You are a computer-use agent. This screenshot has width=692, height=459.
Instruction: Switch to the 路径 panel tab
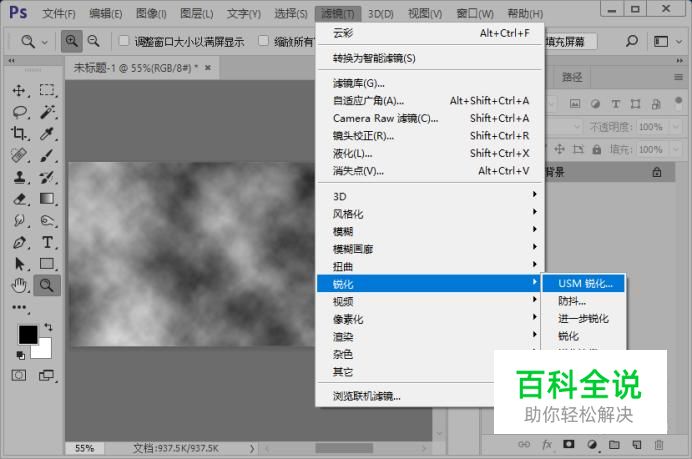572,78
